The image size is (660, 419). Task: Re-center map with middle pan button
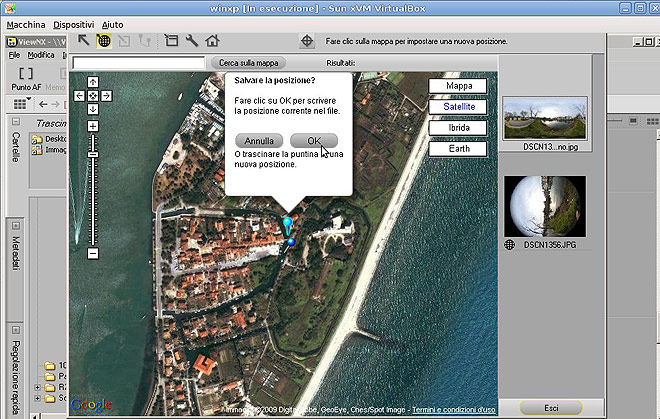93,96
